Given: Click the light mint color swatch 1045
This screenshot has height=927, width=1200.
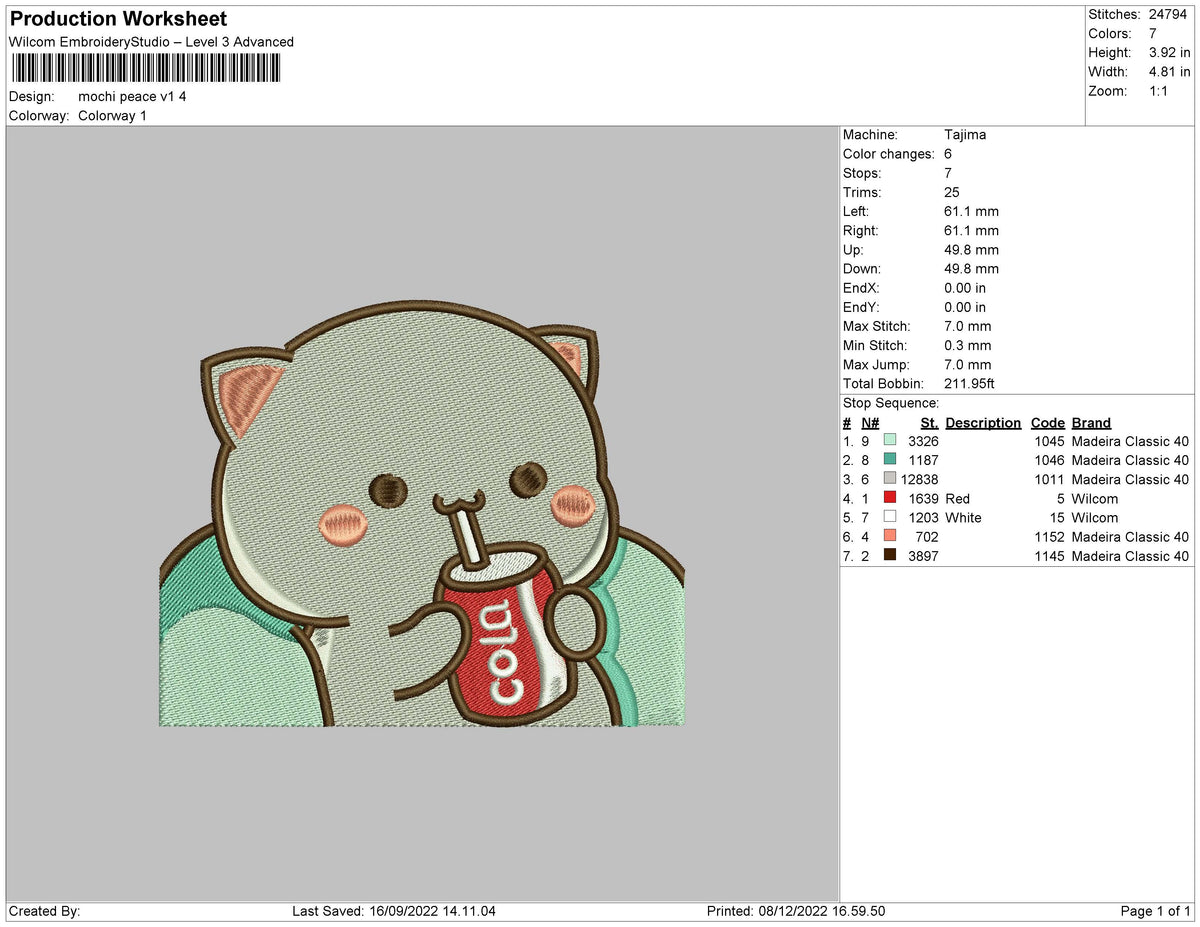Looking at the screenshot, I should click(x=889, y=441).
